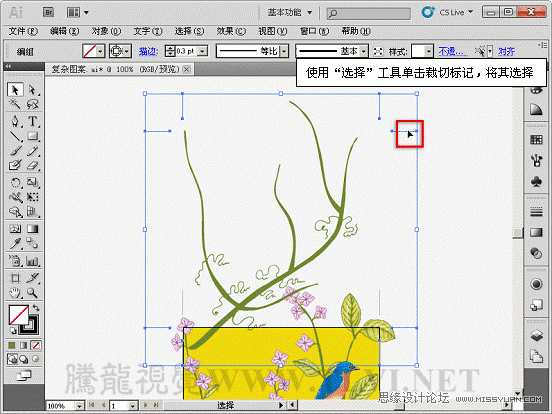Viewport: 552px width, 414px height.
Task: Choose the Rectangle tool
Action: pos(32,136)
